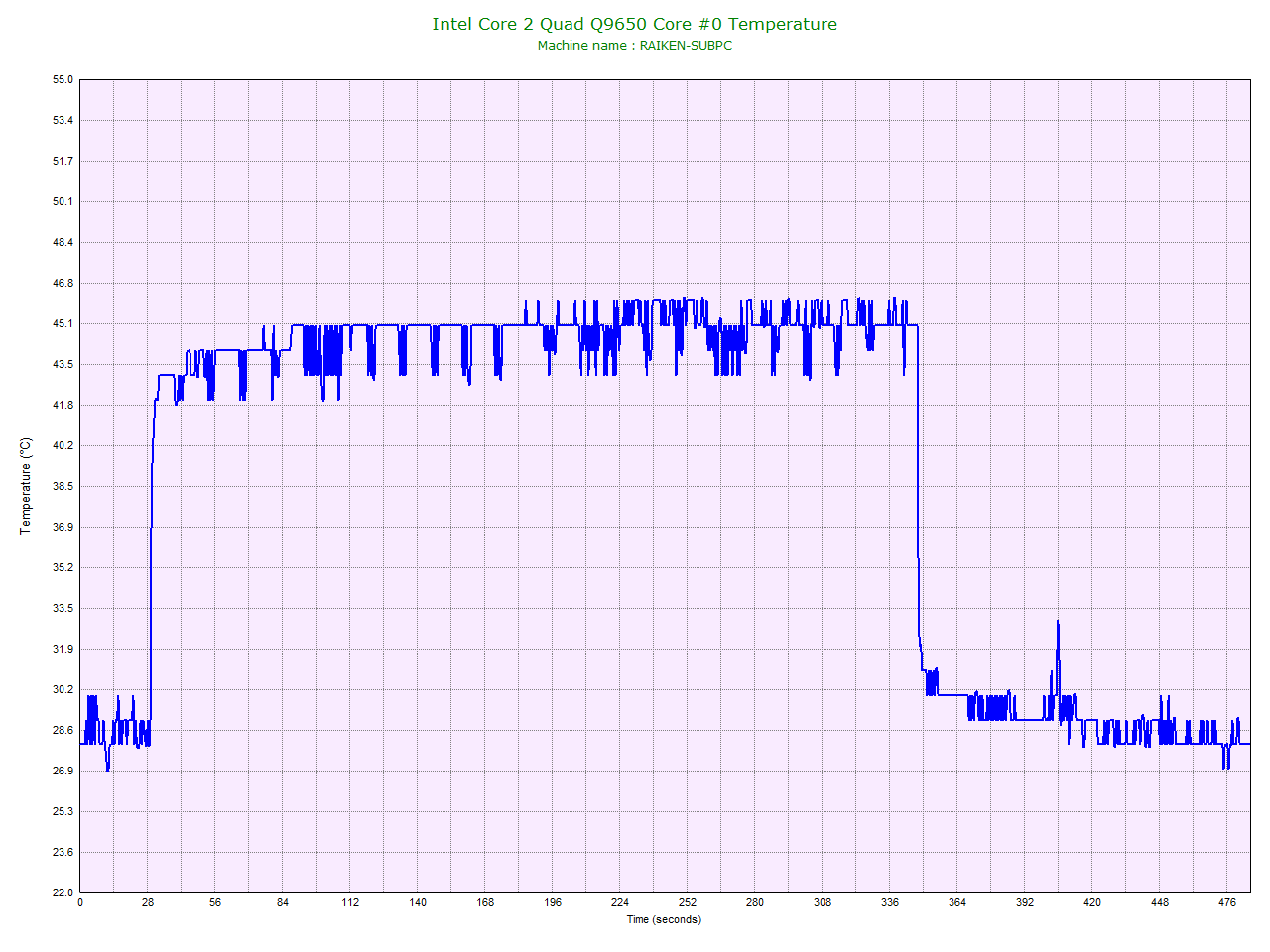Click the 28 x-axis tick label
This screenshot has height=952, width=1270.
[x=148, y=902]
